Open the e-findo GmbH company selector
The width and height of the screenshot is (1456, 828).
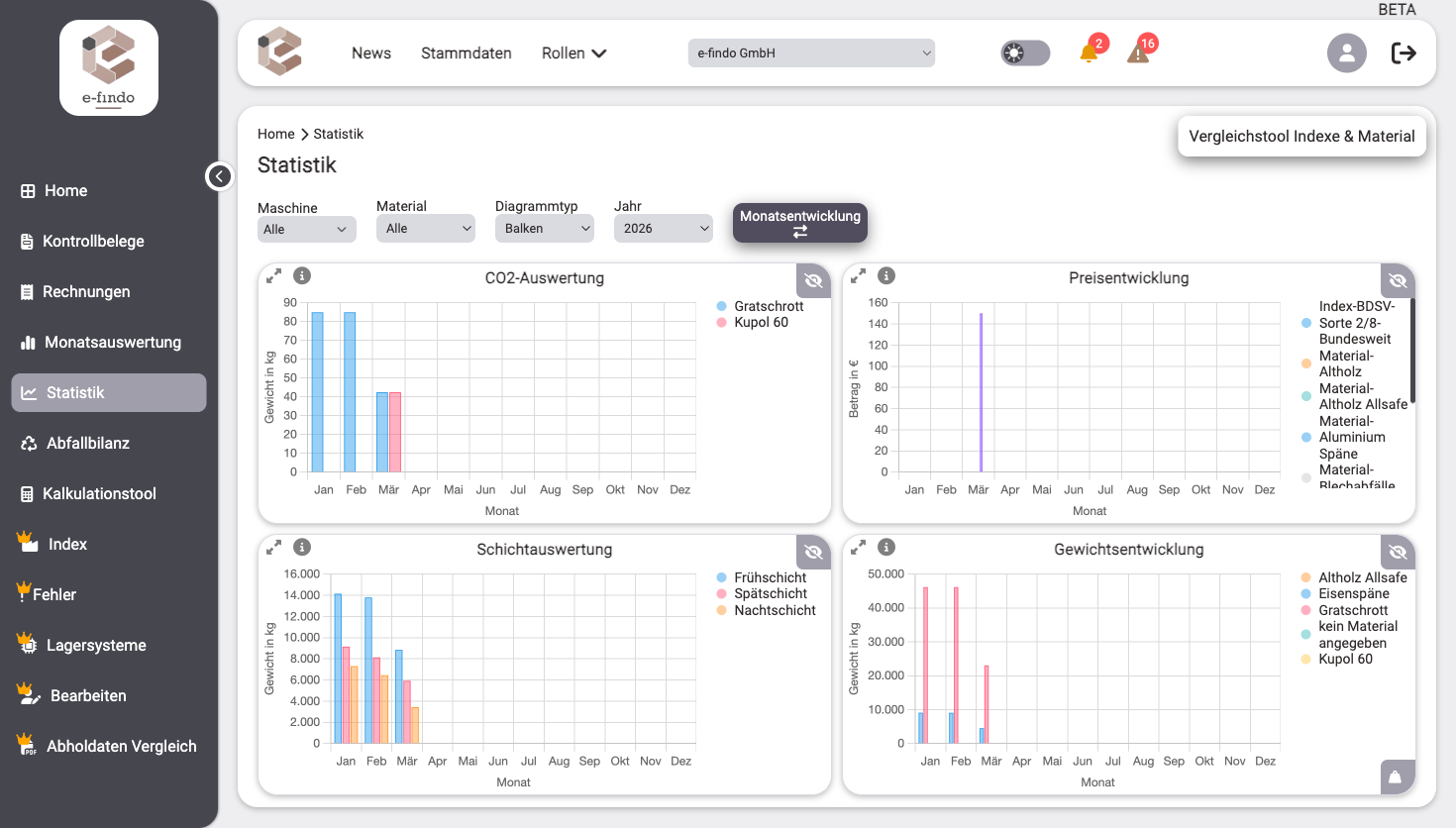pyautogui.click(x=811, y=53)
